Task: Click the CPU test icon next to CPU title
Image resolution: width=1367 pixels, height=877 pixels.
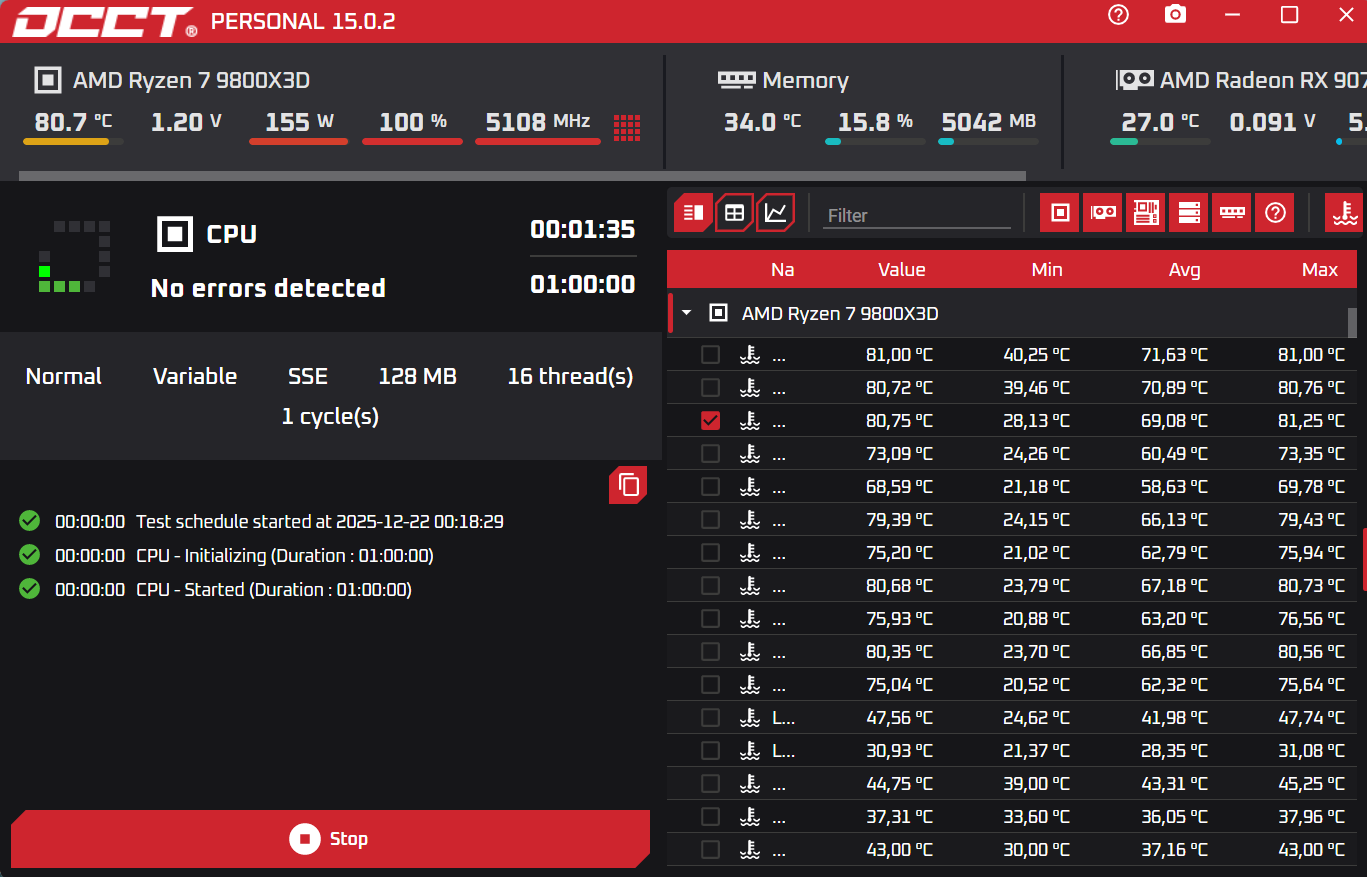Action: click(175, 234)
